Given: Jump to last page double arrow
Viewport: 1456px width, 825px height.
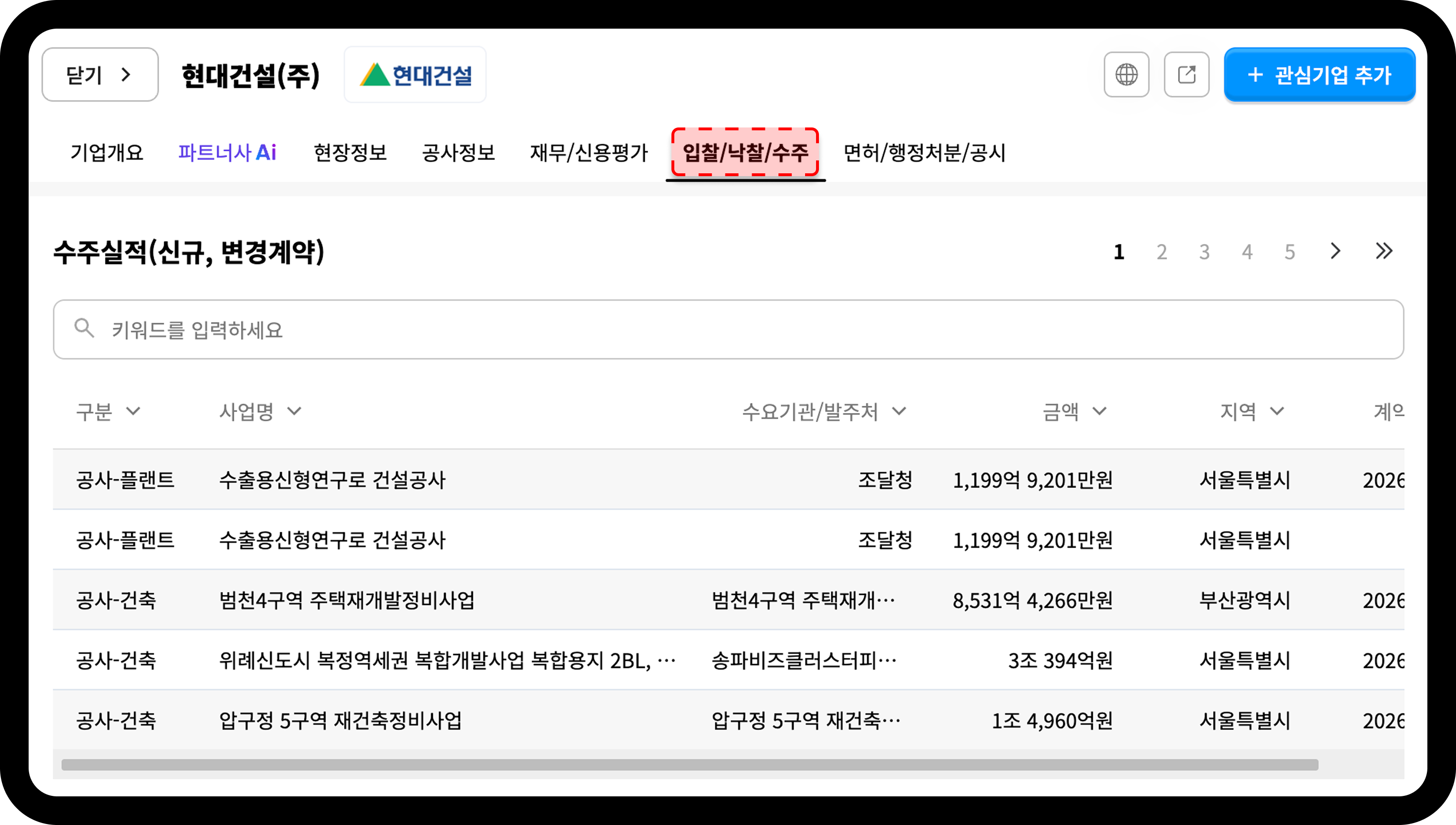Looking at the screenshot, I should pyautogui.click(x=1383, y=251).
